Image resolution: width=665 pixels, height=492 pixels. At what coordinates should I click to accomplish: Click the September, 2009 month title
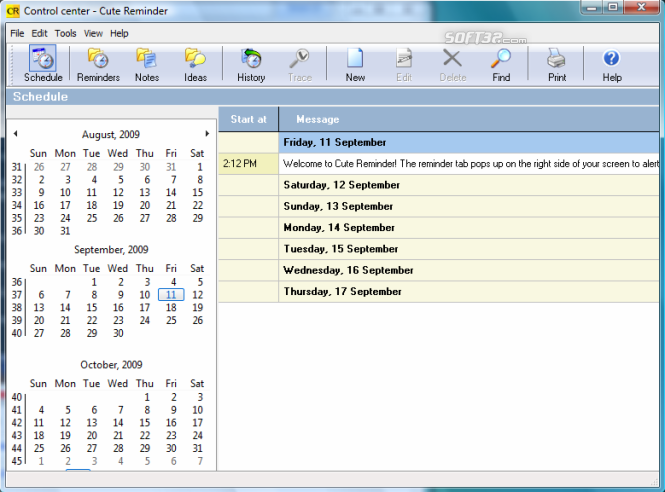(x=111, y=249)
